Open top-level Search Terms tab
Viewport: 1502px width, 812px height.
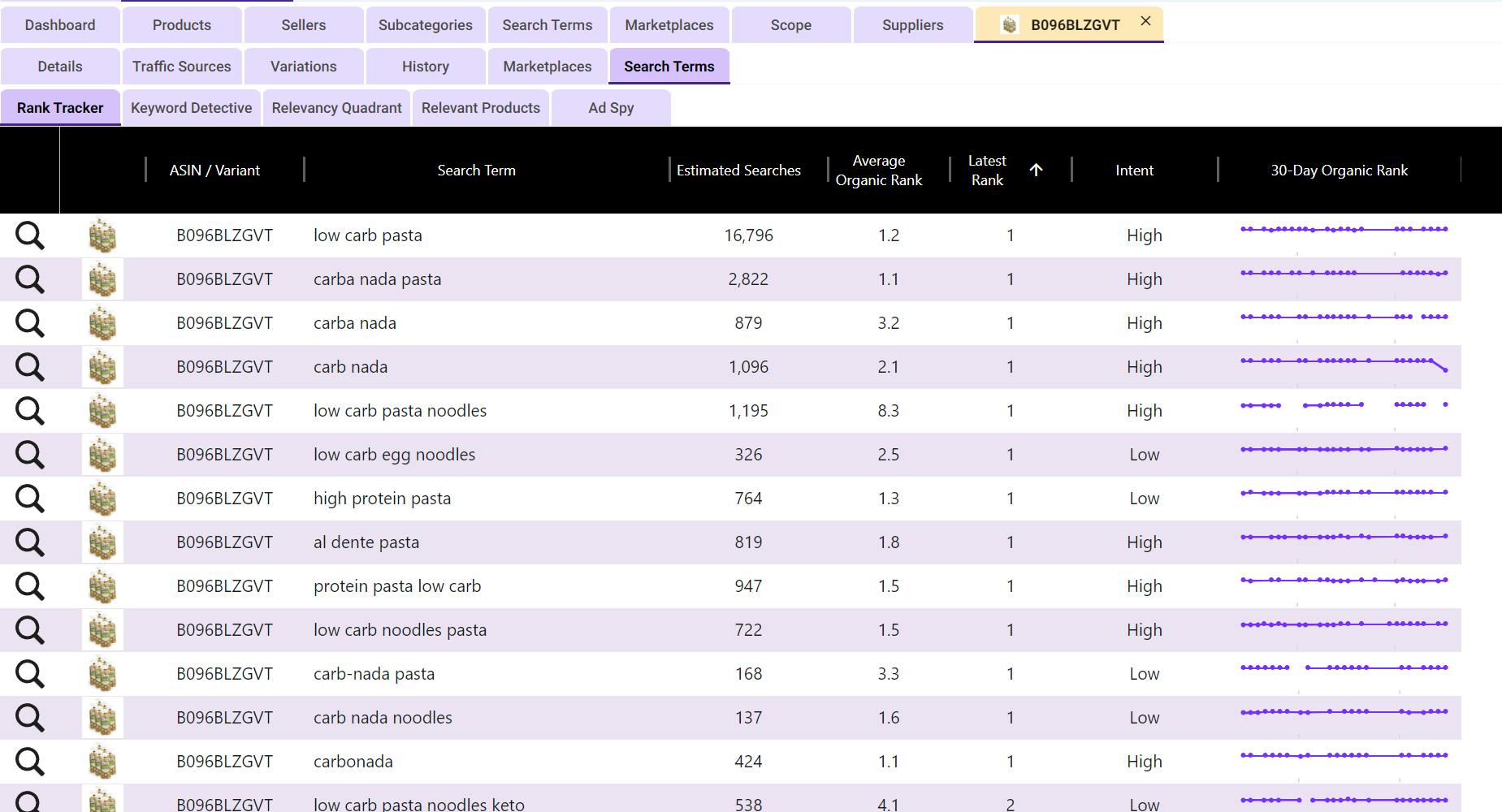(x=548, y=25)
